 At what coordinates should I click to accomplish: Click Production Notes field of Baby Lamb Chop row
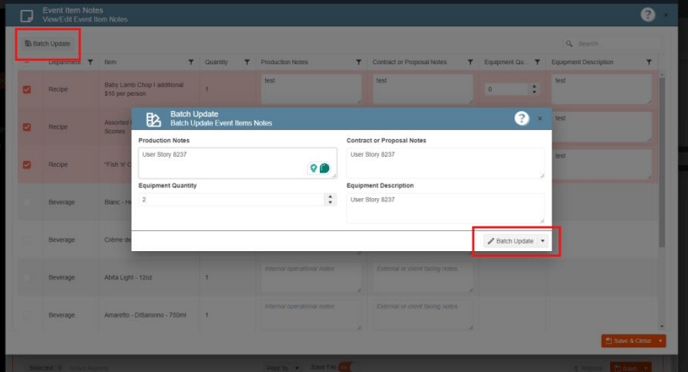[x=311, y=89]
